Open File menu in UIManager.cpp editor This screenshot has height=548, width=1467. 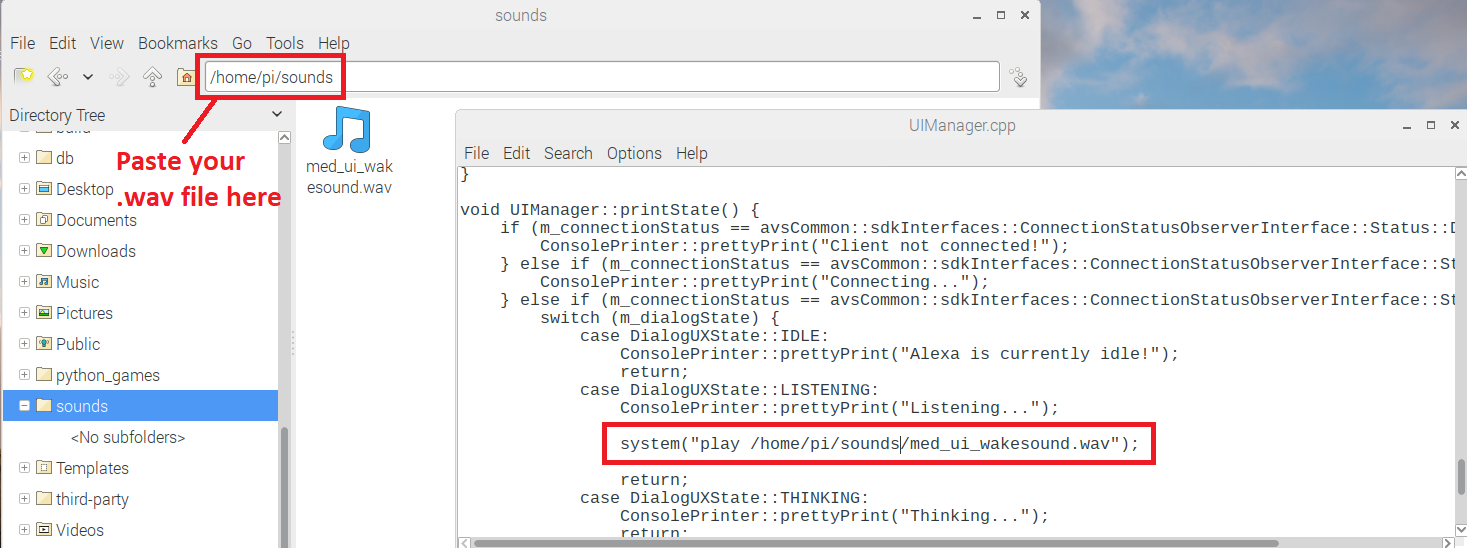pyautogui.click(x=477, y=153)
